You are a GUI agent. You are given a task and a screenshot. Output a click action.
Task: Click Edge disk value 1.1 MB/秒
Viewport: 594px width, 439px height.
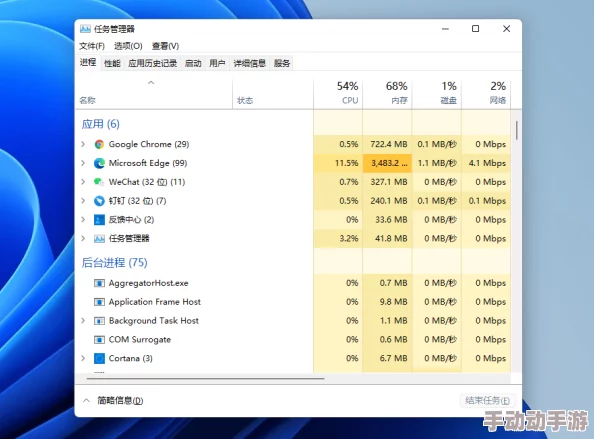click(x=437, y=163)
